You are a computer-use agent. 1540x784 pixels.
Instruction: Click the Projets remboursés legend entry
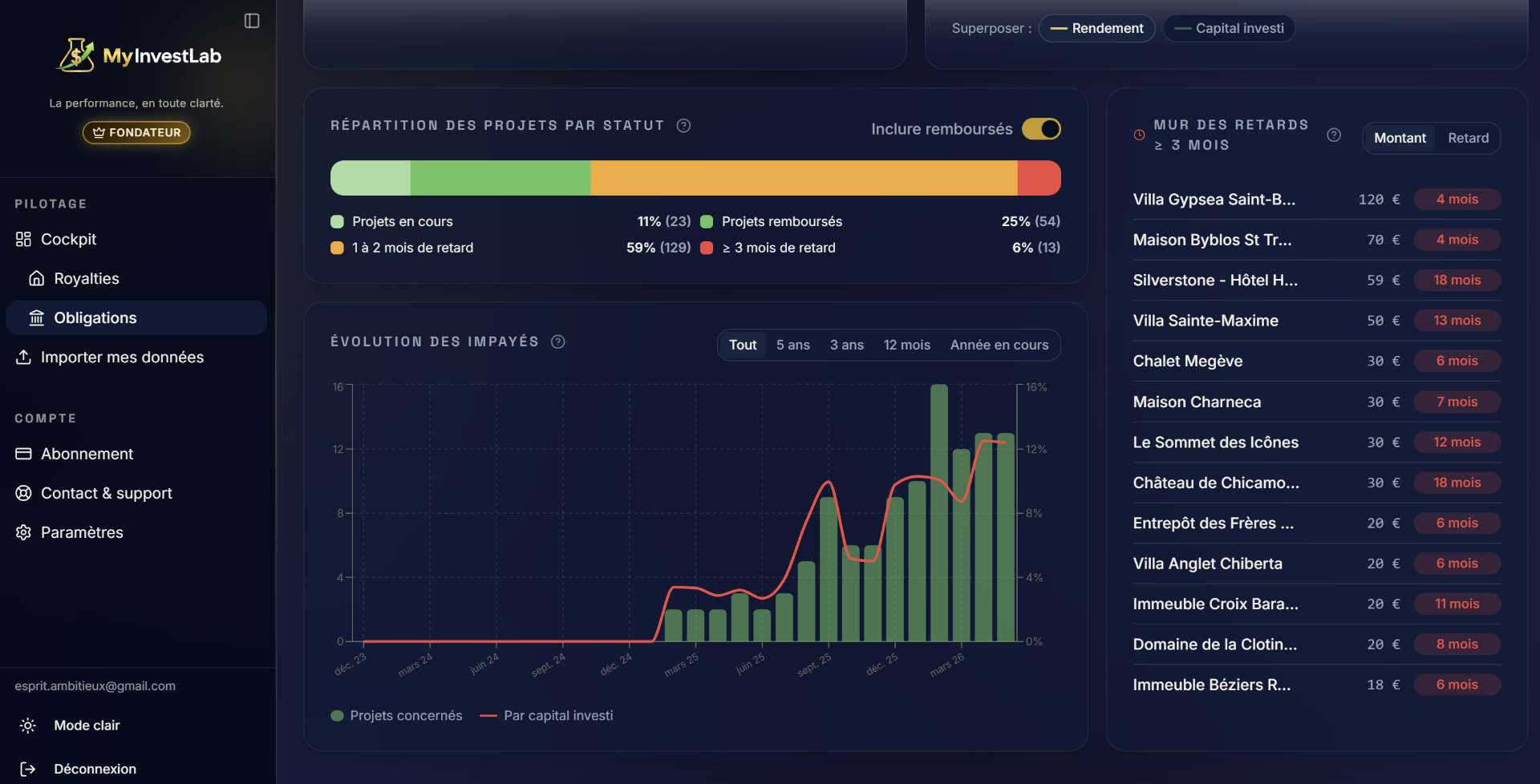(881, 221)
